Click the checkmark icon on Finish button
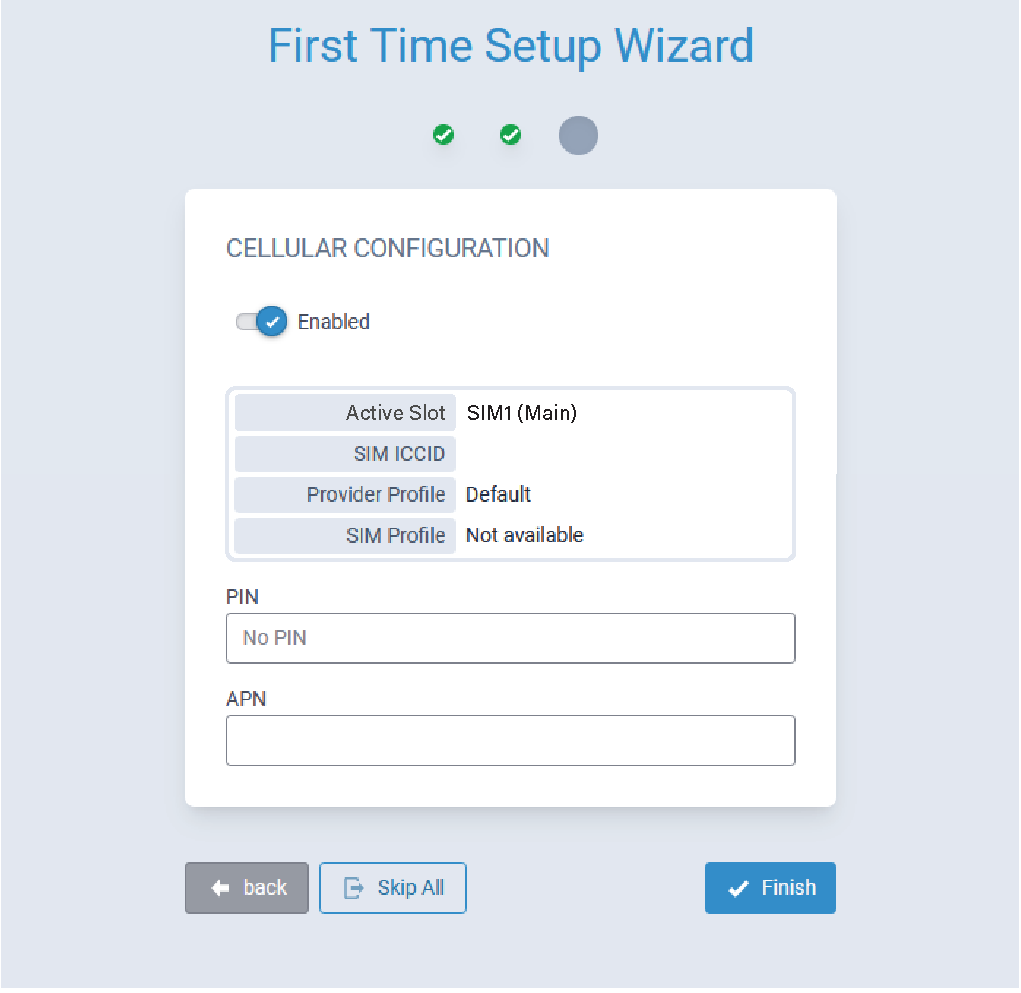The image size is (1021, 993). [739, 888]
